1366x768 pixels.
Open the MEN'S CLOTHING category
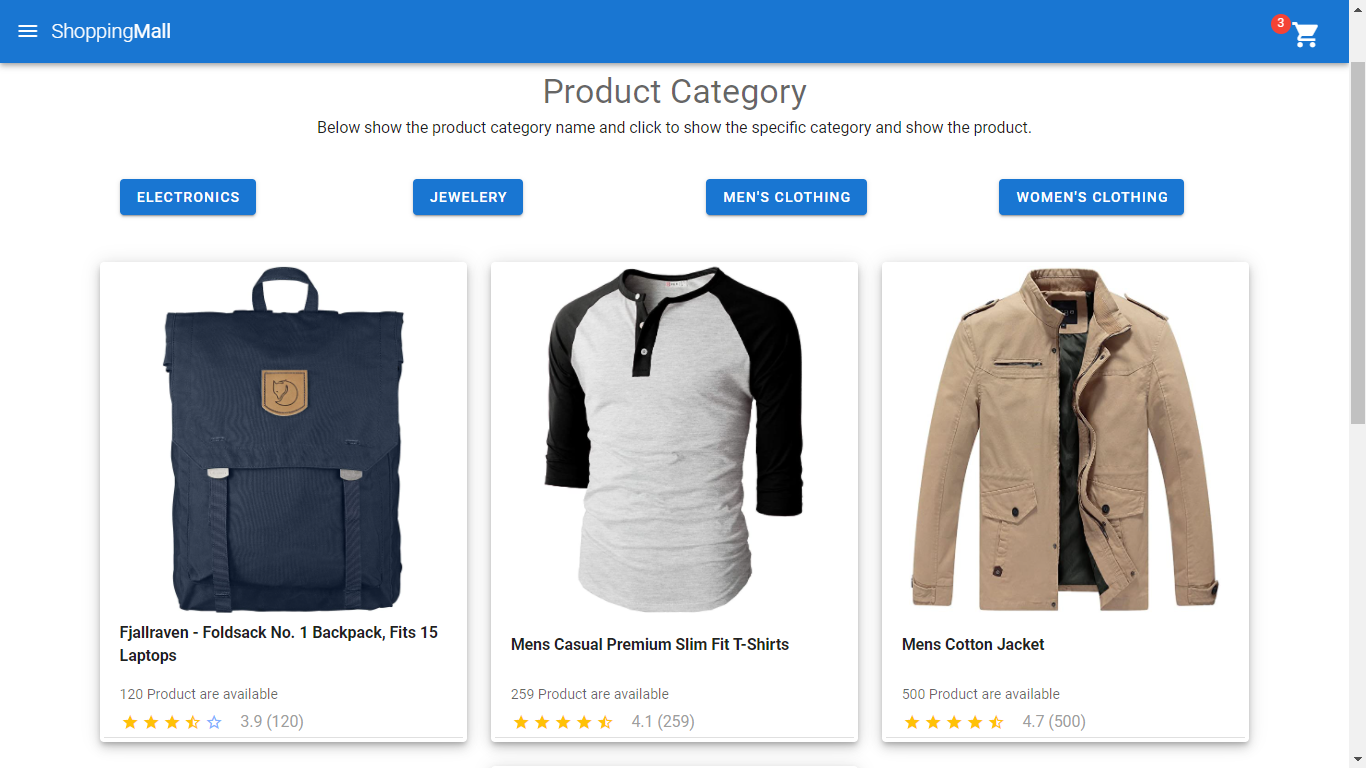coord(786,197)
